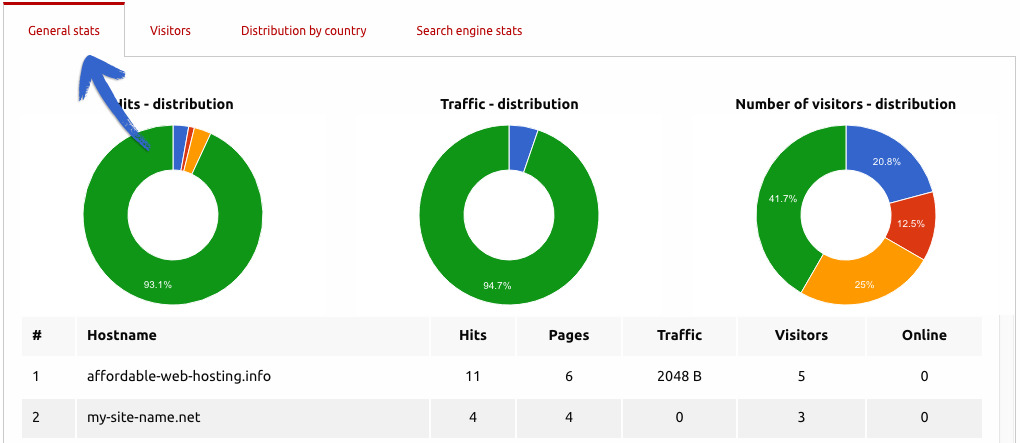Select the 20.8% blue segment in visitors chart

(886, 162)
